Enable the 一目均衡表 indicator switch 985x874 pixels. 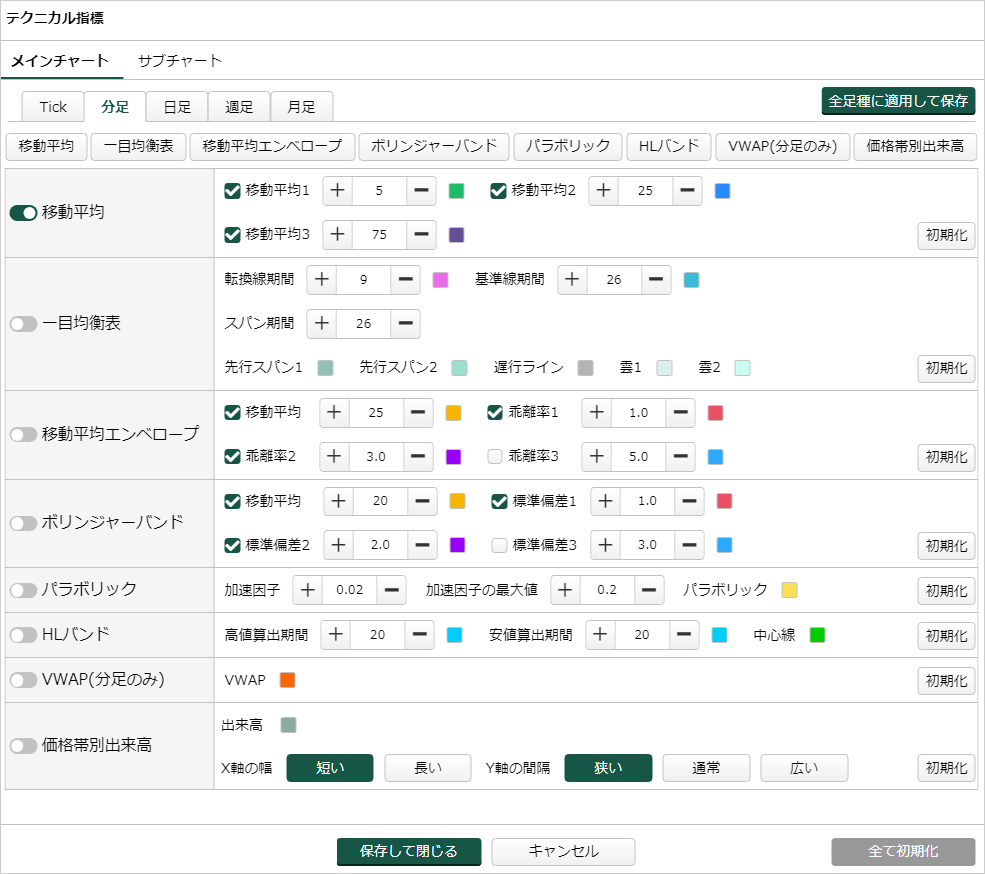click(x=23, y=324)
